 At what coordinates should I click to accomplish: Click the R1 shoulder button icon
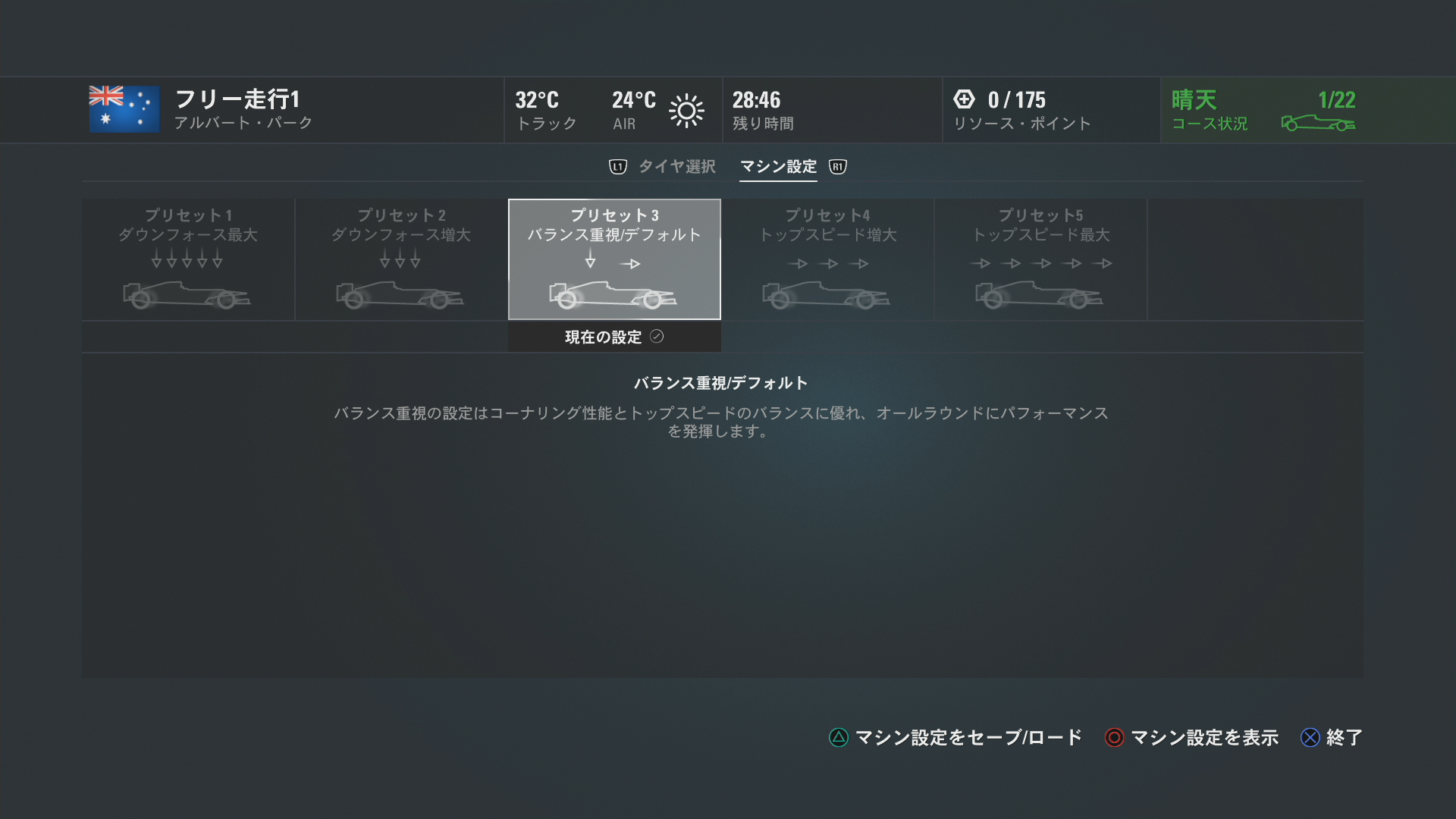tap(838, 167)
